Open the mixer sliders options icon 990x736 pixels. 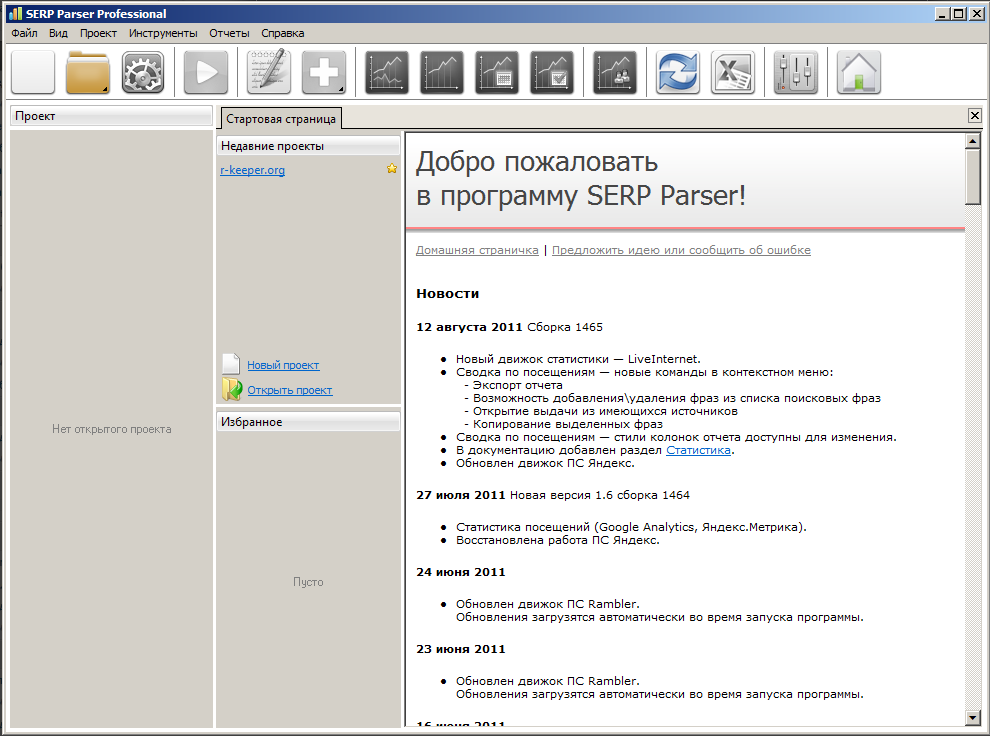coord(796,73)
